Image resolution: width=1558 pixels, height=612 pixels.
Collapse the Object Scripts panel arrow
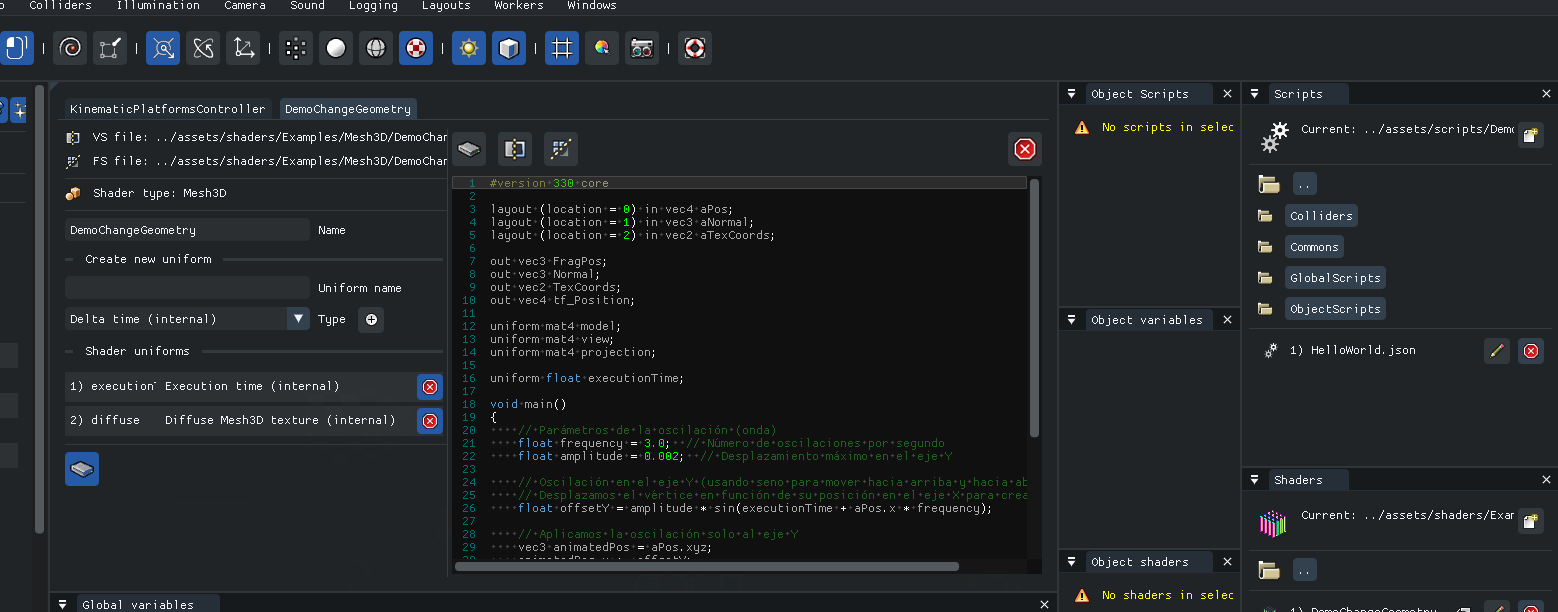[1072, 94]
